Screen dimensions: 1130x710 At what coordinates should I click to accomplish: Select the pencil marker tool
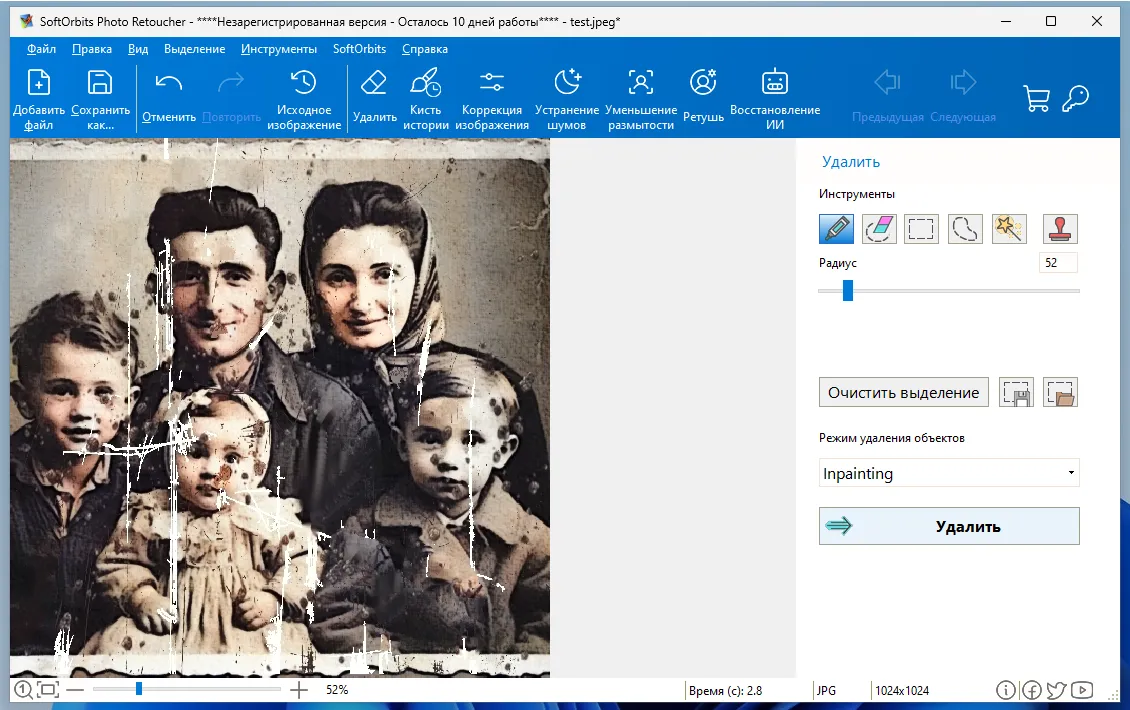pos(836,229)
